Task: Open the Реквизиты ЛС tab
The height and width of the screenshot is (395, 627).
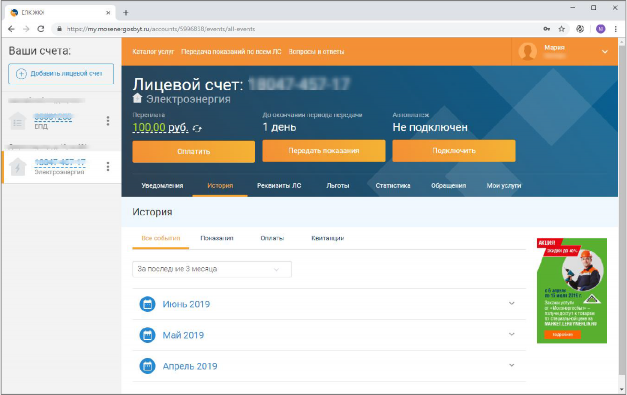Action: [x=279, y=186]
